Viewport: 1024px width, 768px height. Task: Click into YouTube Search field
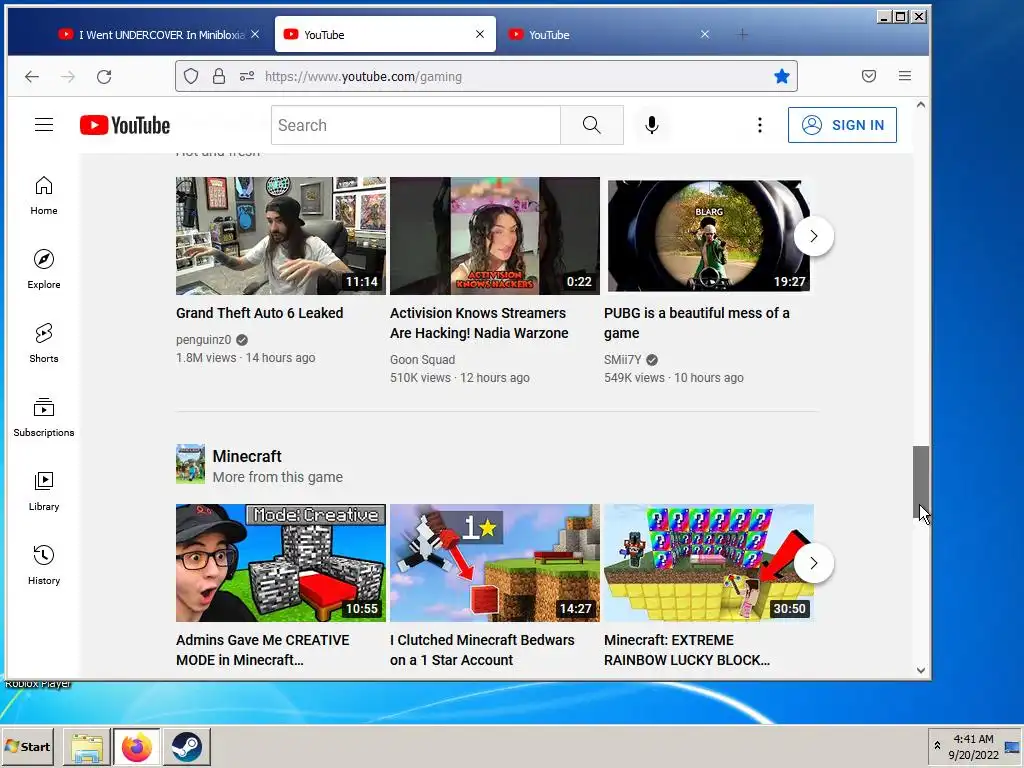point(416,125)
